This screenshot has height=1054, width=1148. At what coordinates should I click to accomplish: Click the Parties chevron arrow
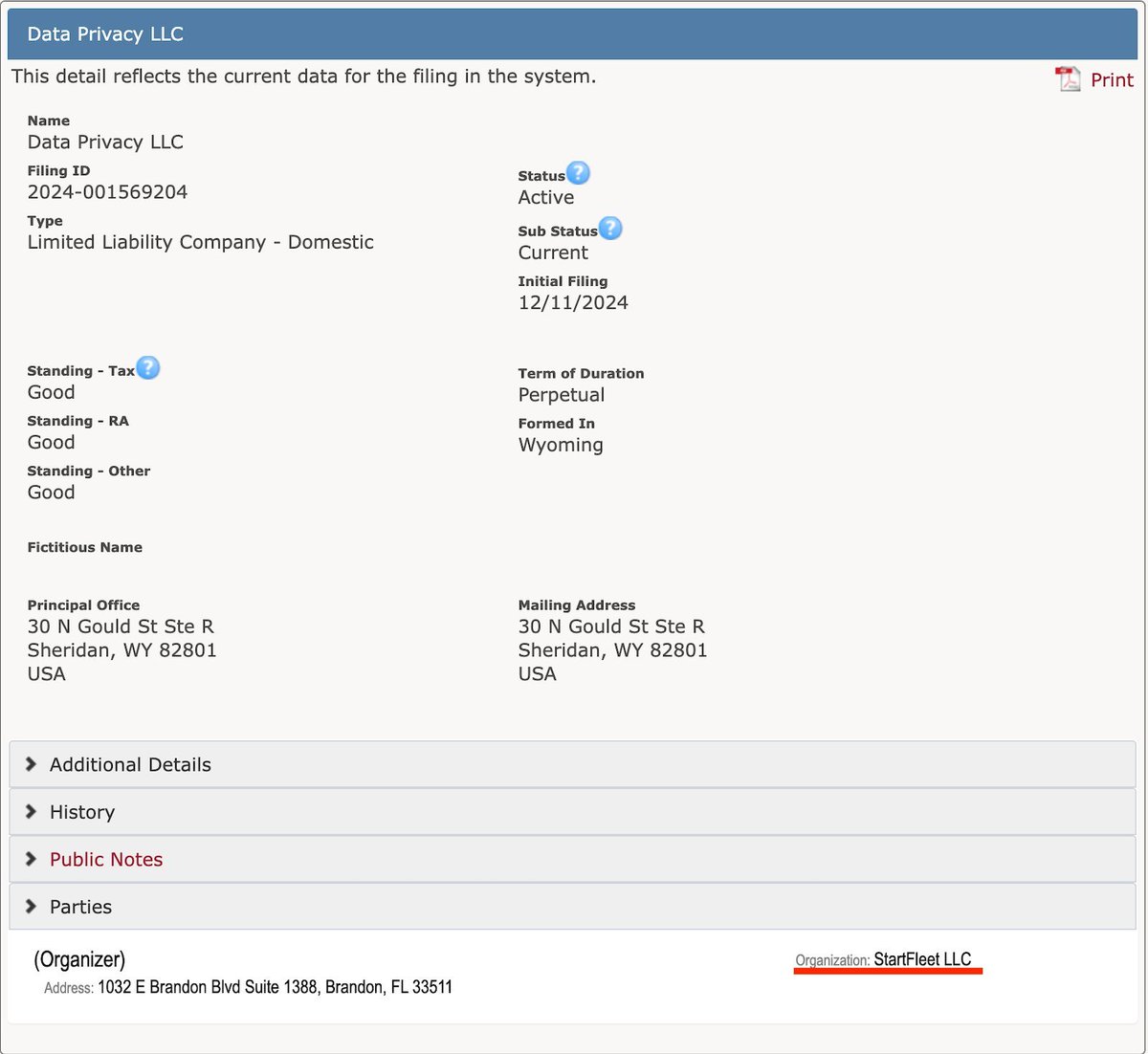coord(31,906)
